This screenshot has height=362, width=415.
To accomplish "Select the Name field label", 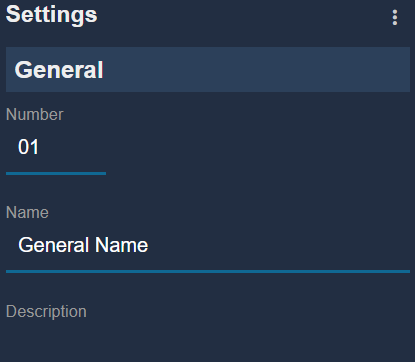I will pyautogui.click(x=27, y=212).
